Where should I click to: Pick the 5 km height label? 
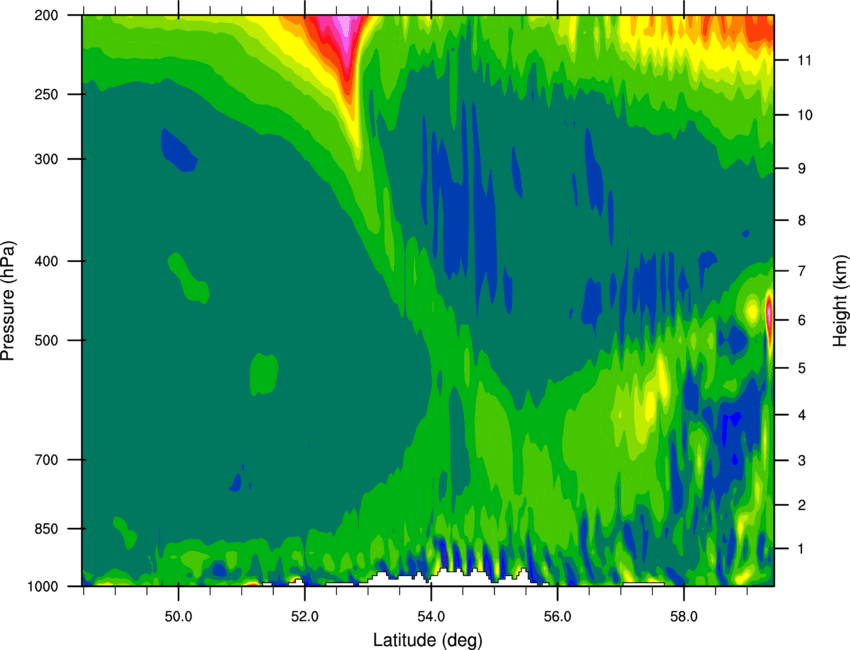(x=802, y=369)
